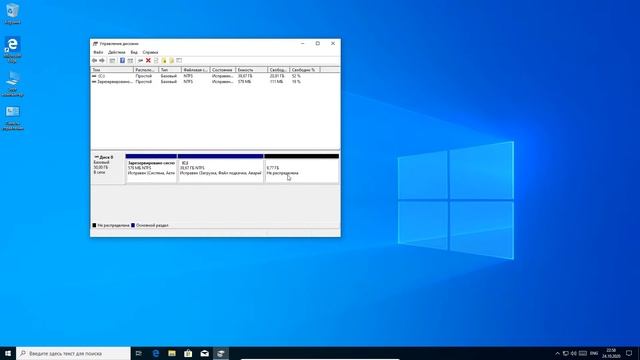Open the Action Center notifications icon

629,353
